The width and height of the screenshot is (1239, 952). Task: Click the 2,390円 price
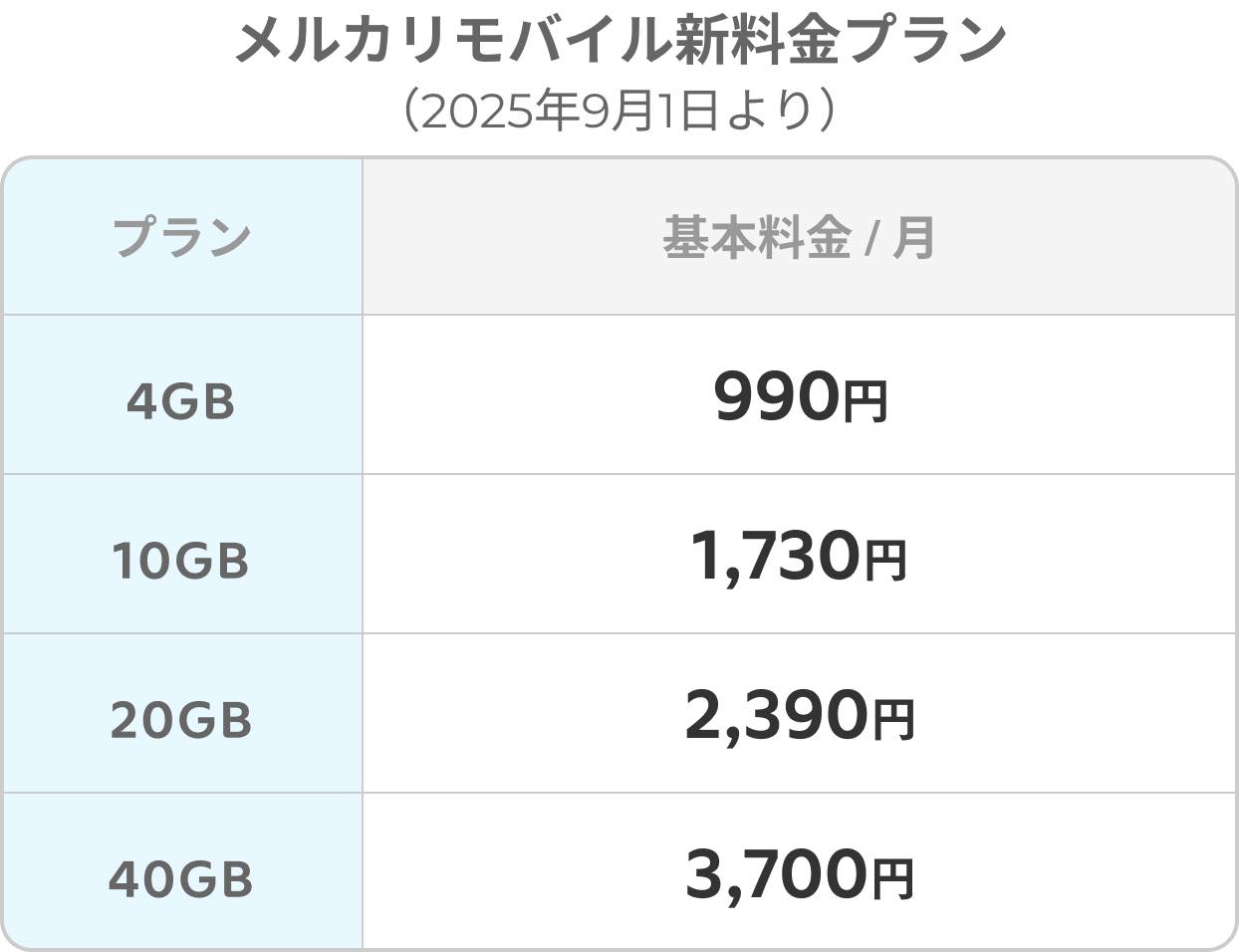pyautogui.click(x=800, y=715)
